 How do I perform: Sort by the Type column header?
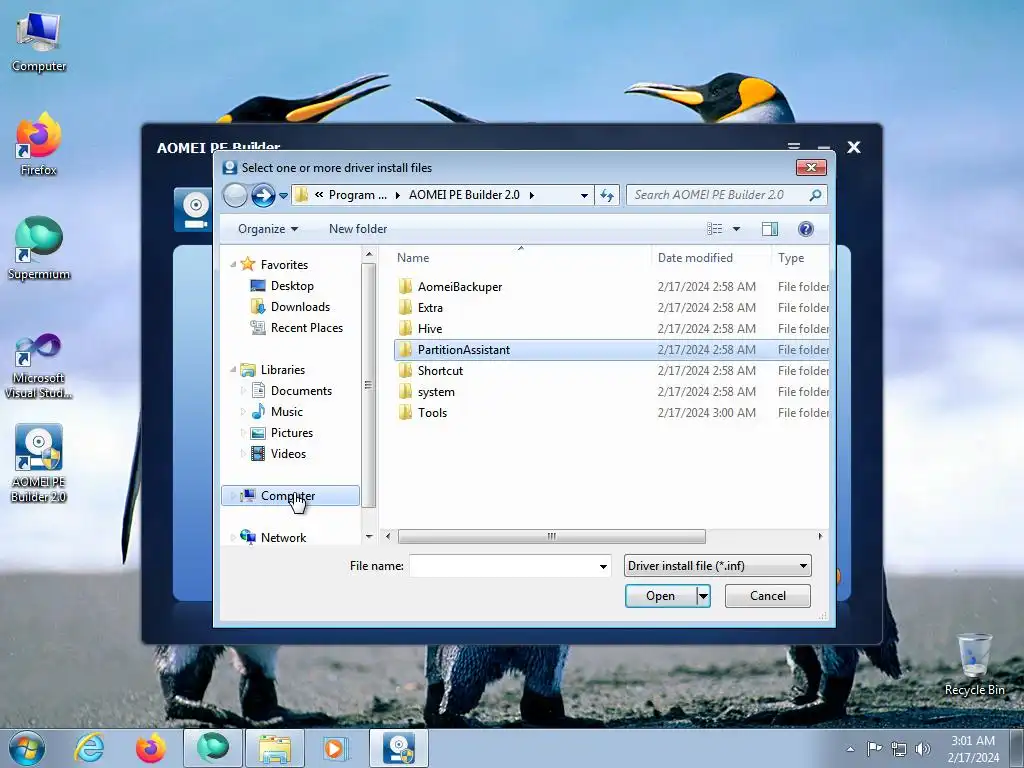point(800,257)
